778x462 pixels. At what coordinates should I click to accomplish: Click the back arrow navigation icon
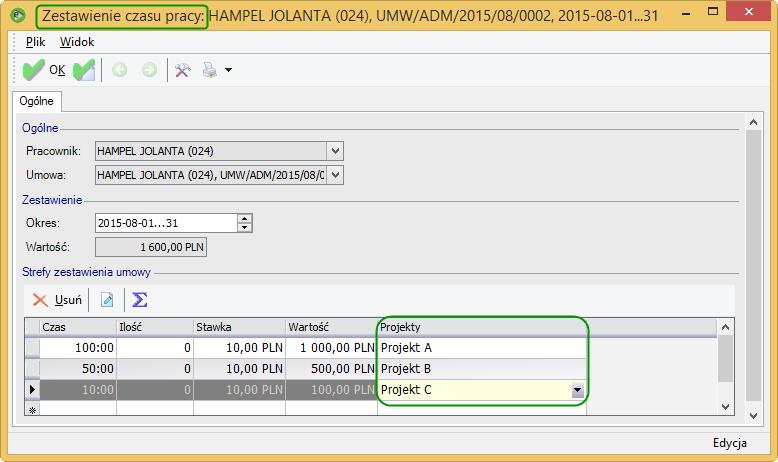(x=120, y=70)
